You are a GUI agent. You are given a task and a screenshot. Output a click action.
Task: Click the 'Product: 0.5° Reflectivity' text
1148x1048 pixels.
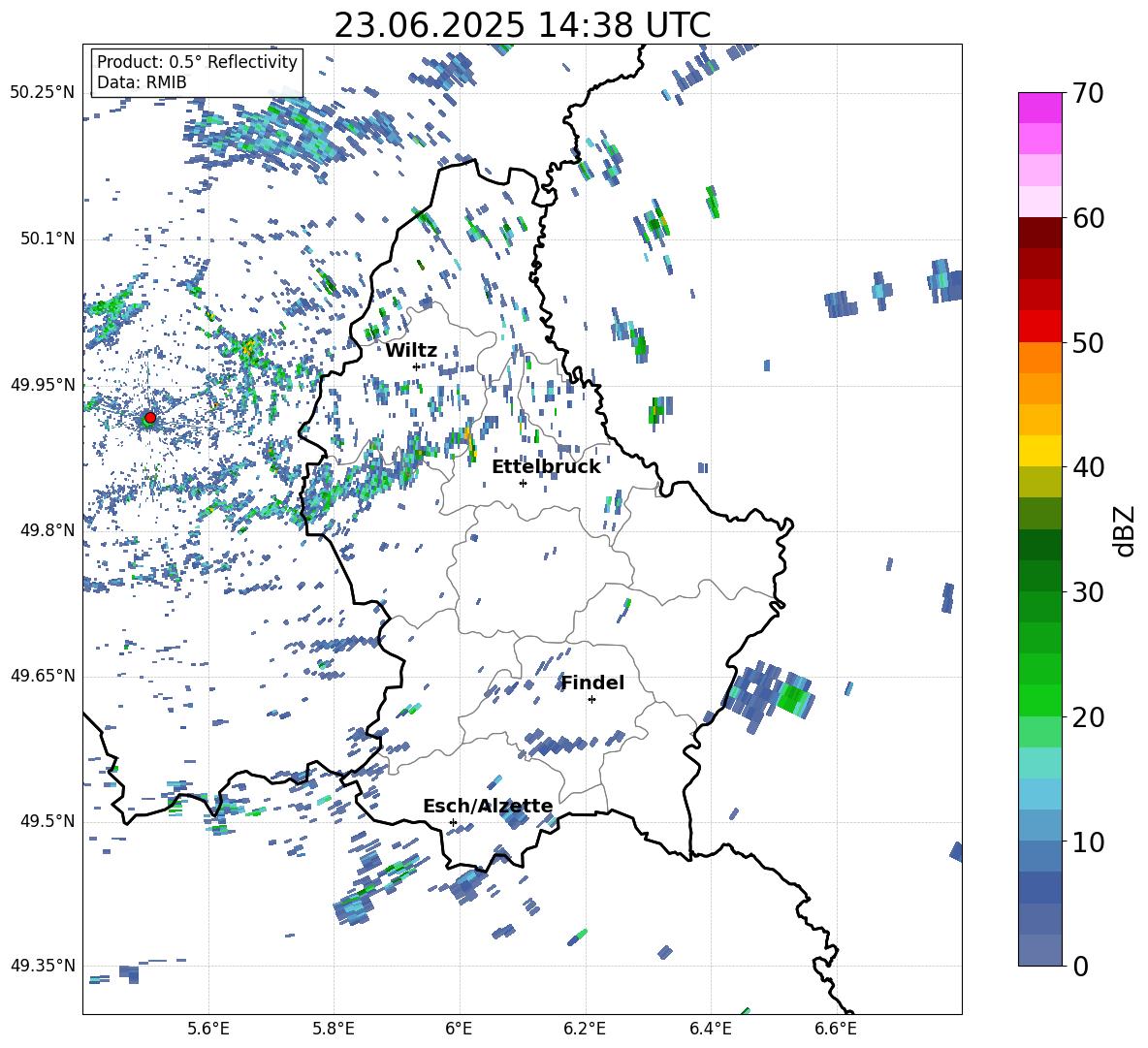[x=197, y=61]
